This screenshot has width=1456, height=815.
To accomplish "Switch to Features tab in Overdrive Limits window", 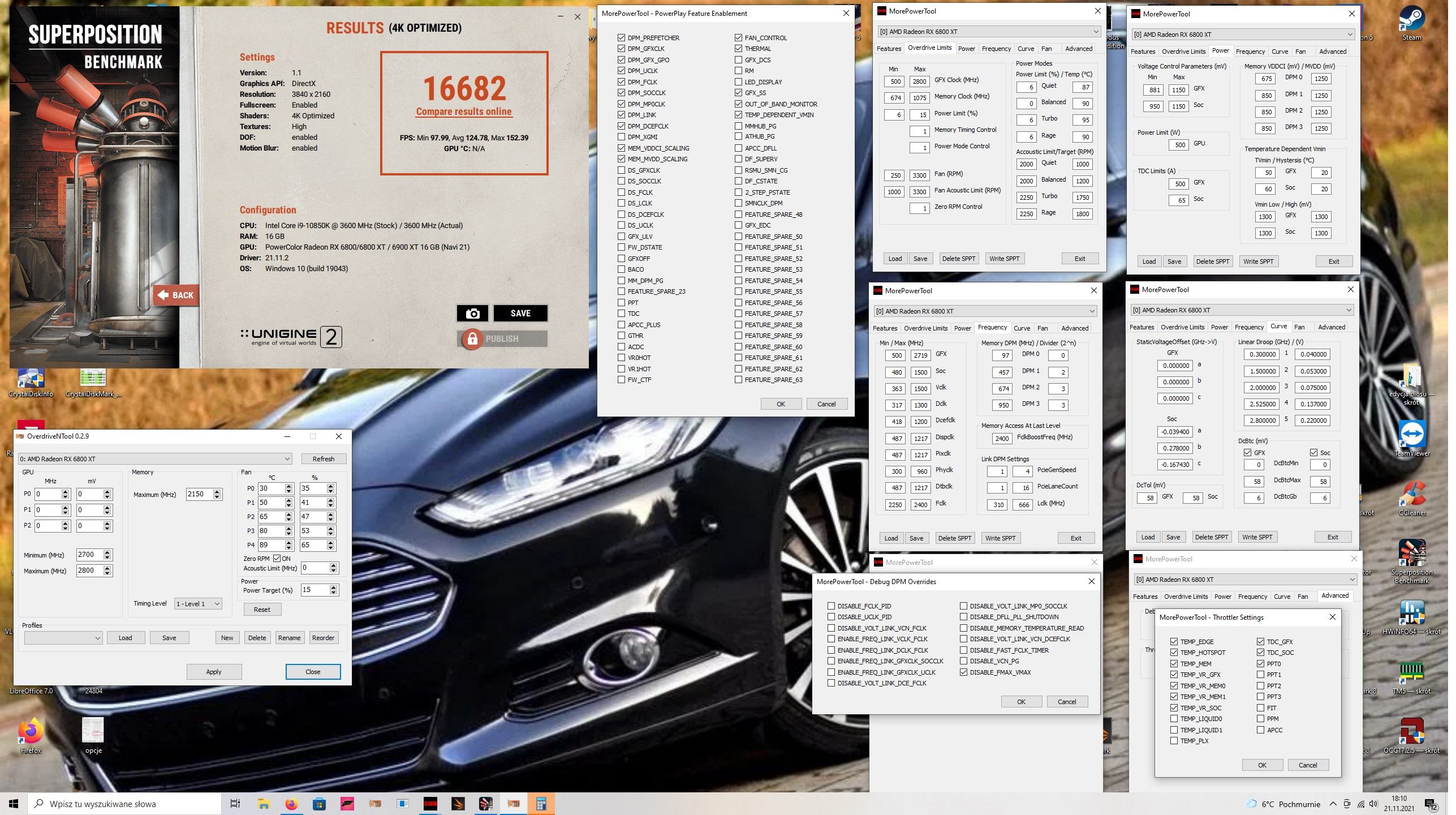I will [x=889, y=49].
